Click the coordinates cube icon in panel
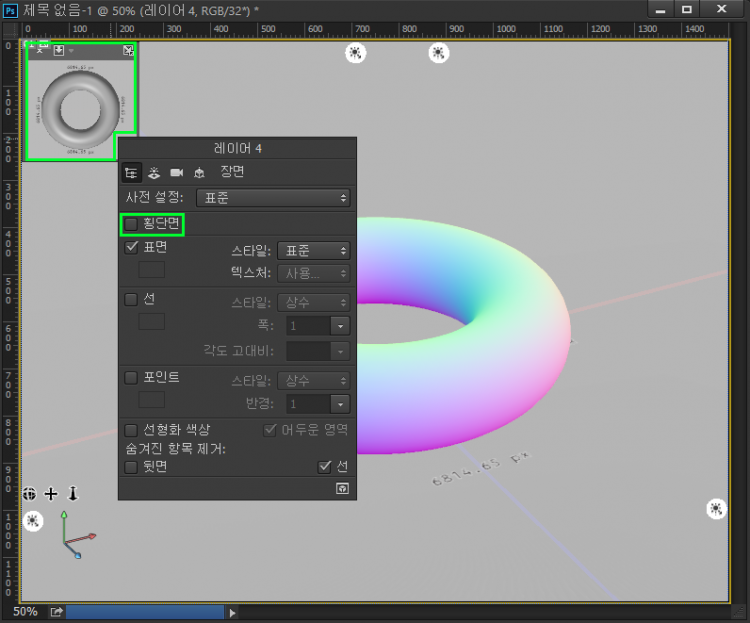This screenshot has width=750, height=623. point(199,172)
